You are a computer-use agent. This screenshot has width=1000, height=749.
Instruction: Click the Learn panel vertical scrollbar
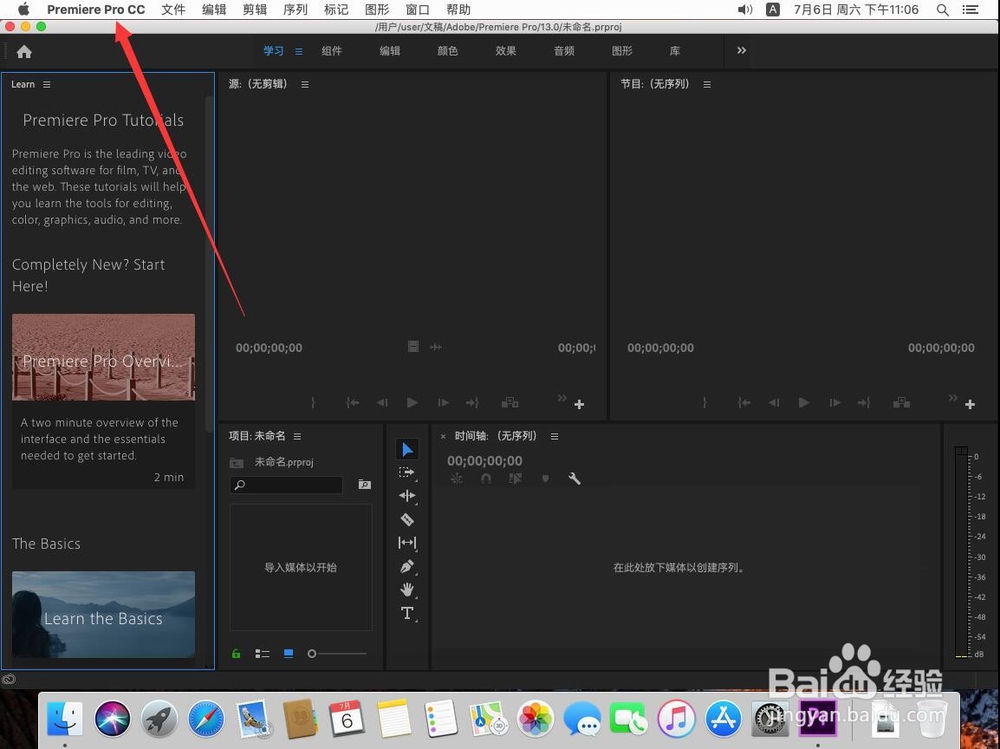[x=209, y=264]
